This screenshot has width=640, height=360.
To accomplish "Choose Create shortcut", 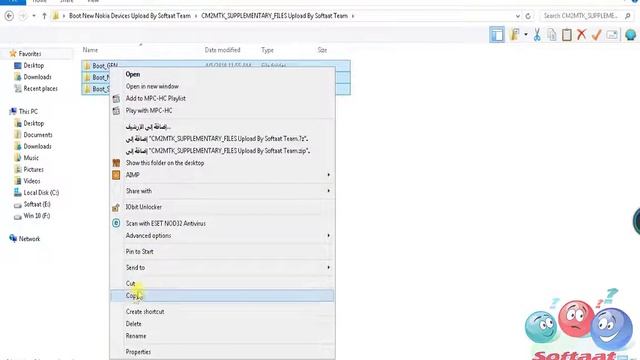I will (x=222, y=311).
